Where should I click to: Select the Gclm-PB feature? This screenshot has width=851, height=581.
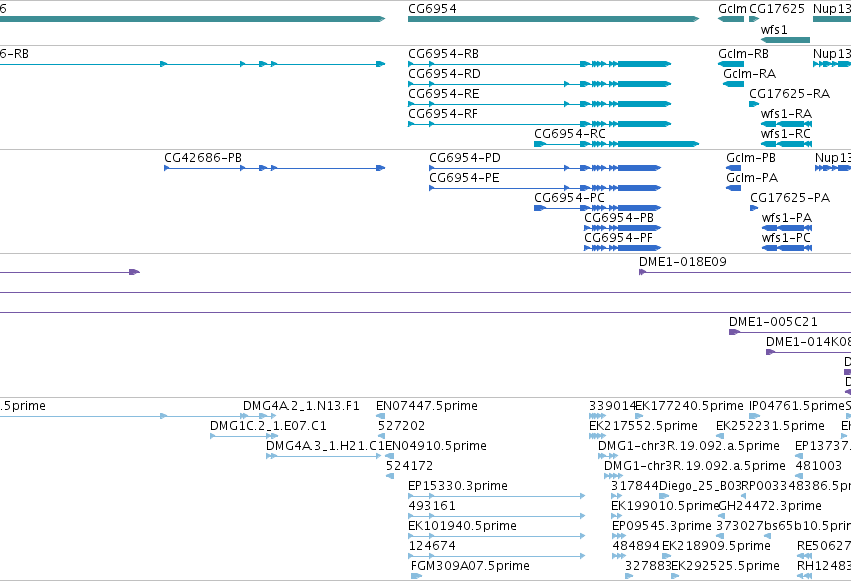coord(734,168)
